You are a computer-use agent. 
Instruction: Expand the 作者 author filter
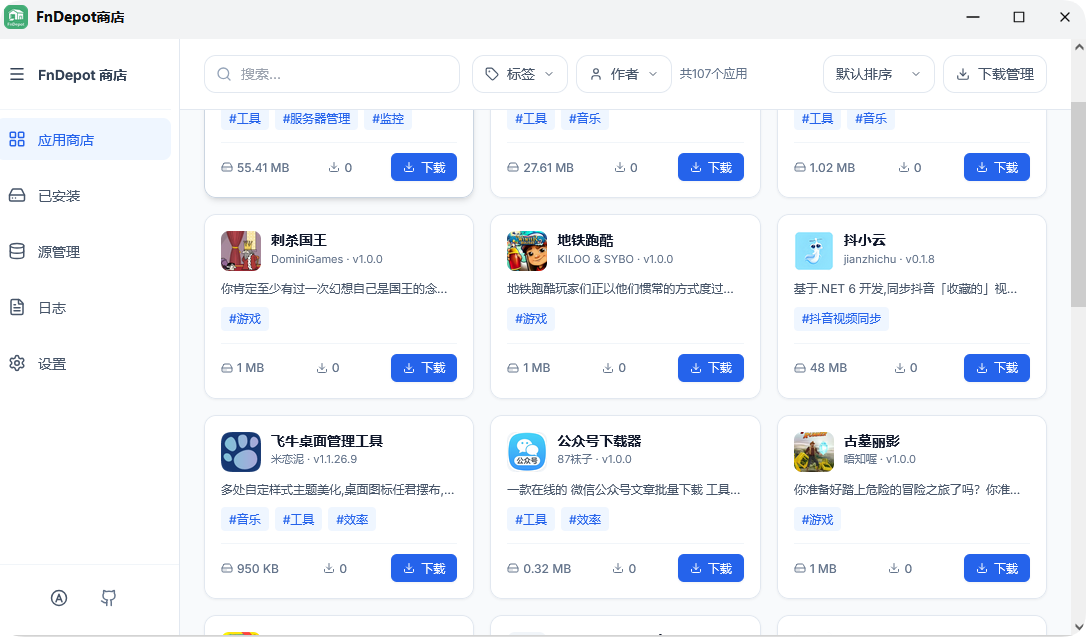pos(623,73)
